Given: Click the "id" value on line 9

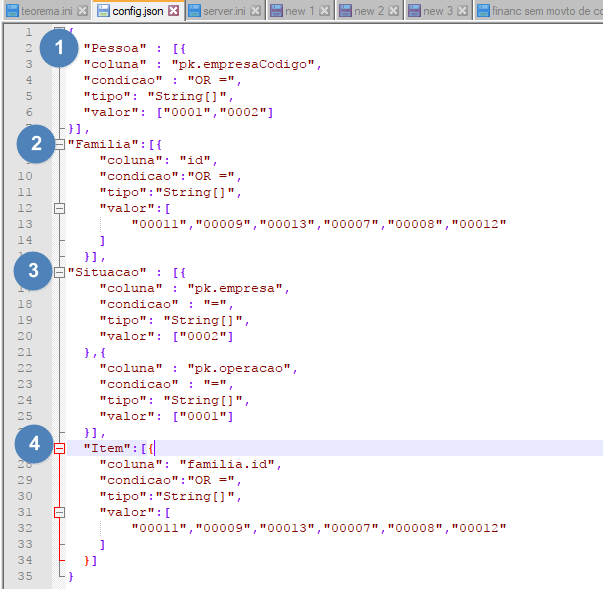Looking at the screenshot, I should tap(195, 160).
